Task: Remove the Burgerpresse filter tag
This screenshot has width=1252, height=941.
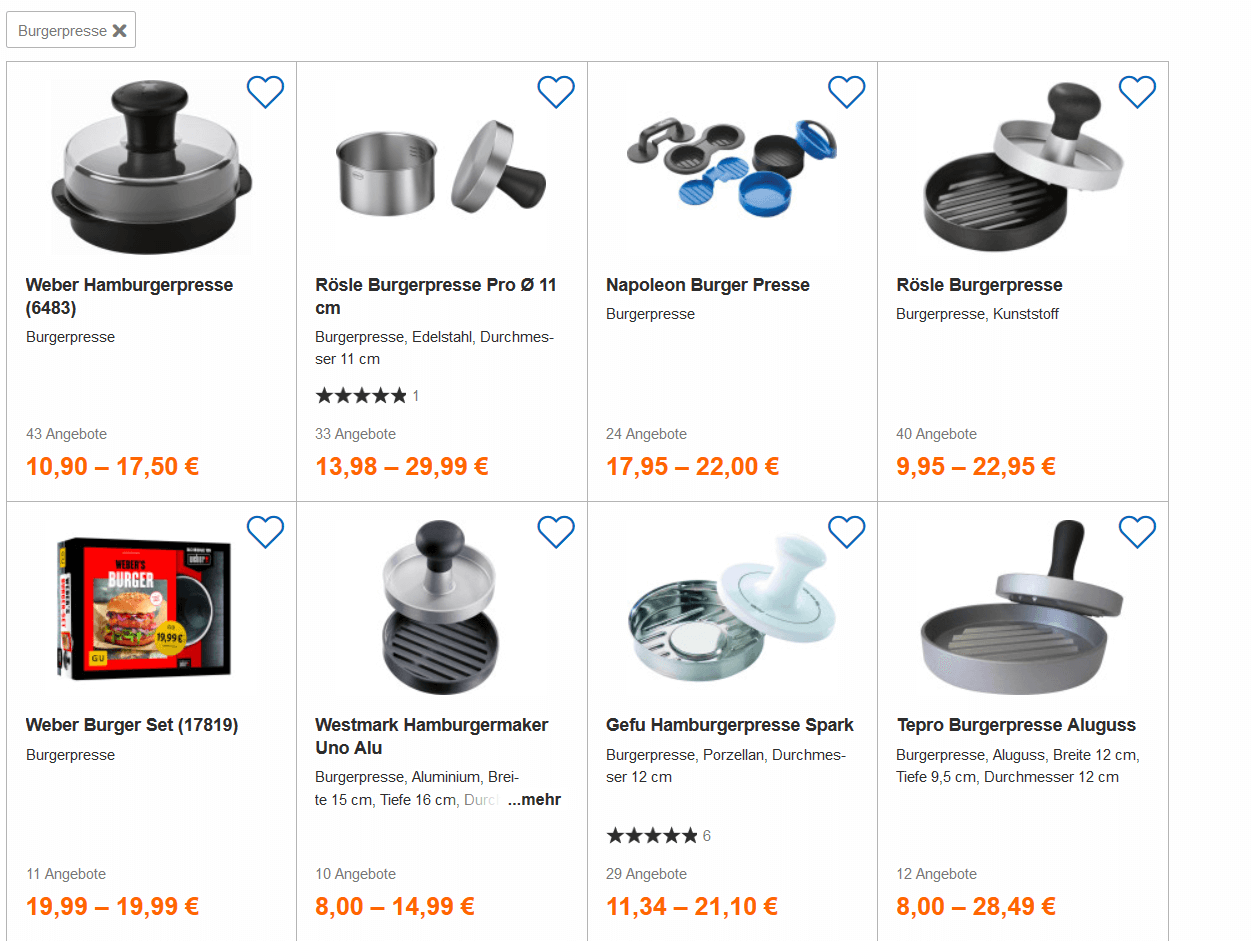Action: click(x=119, y=31)
